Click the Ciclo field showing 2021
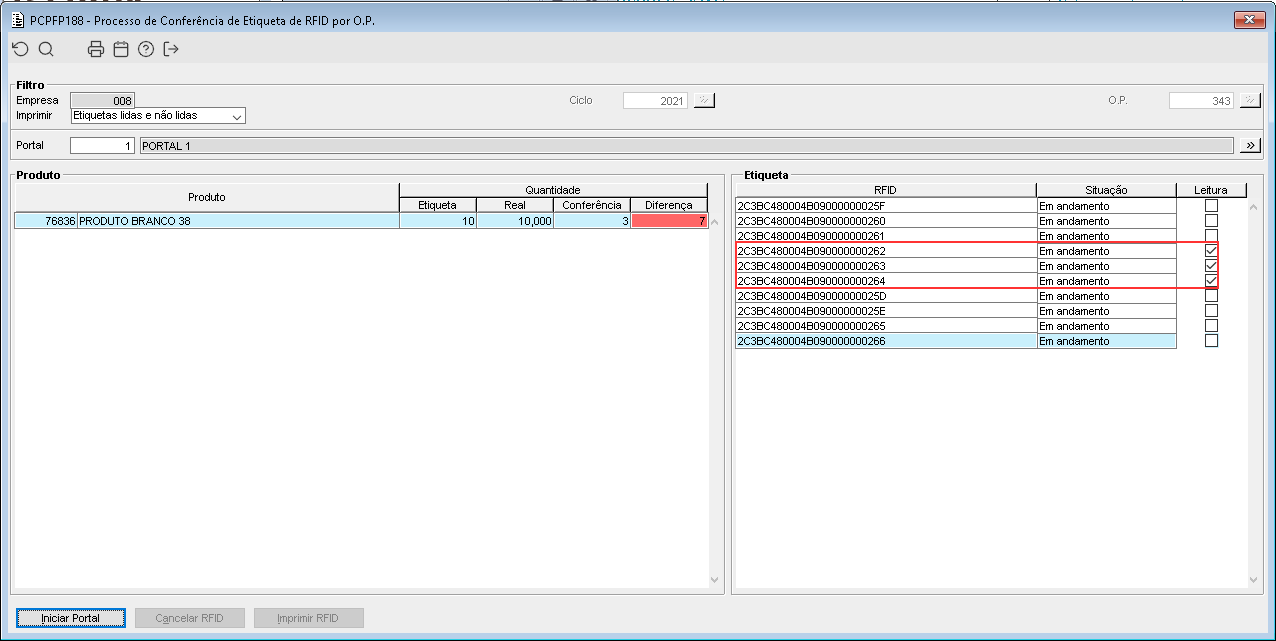 [655, 100]
